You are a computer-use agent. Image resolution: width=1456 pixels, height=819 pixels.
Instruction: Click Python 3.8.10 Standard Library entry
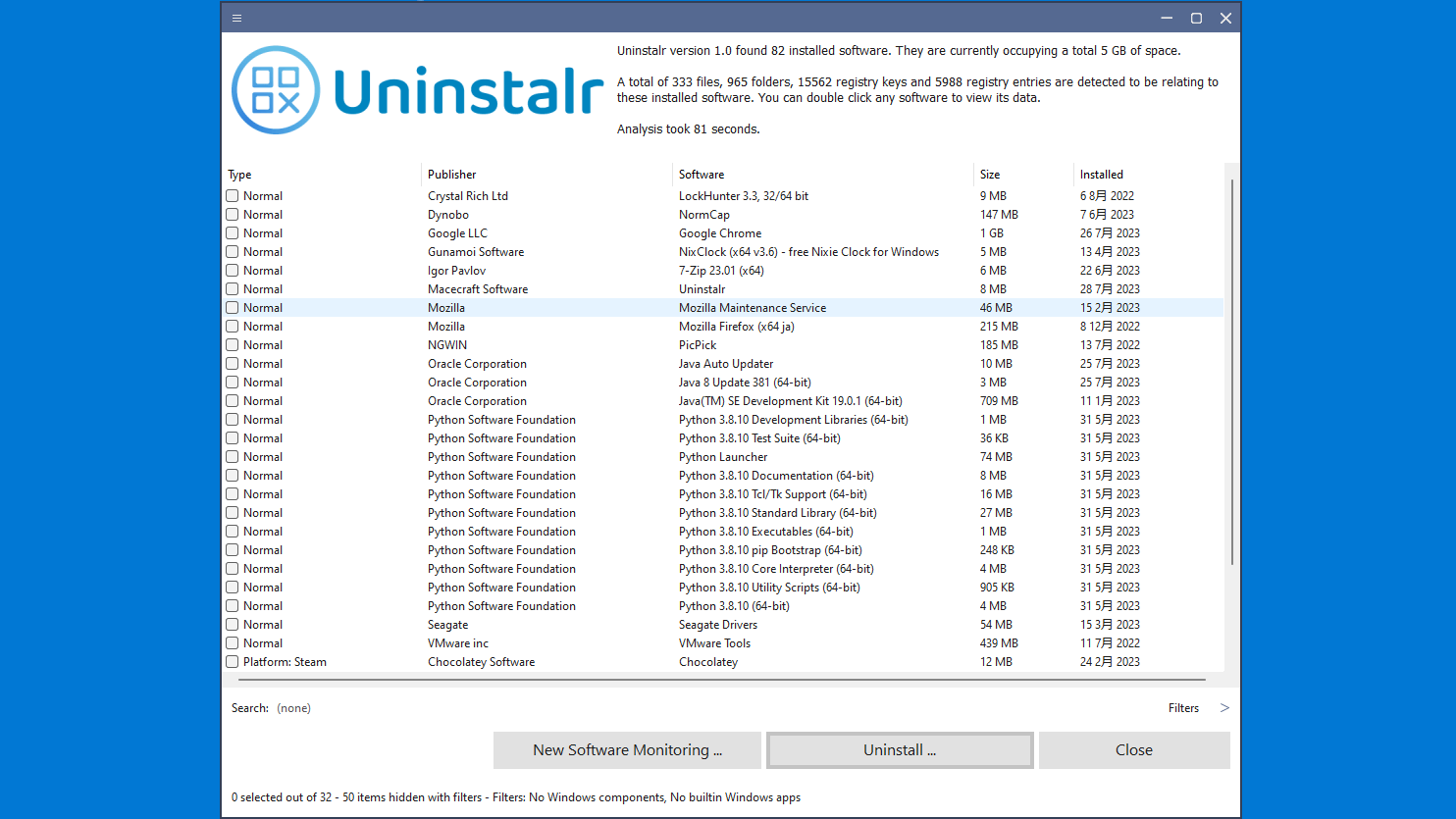coord(778,513)
